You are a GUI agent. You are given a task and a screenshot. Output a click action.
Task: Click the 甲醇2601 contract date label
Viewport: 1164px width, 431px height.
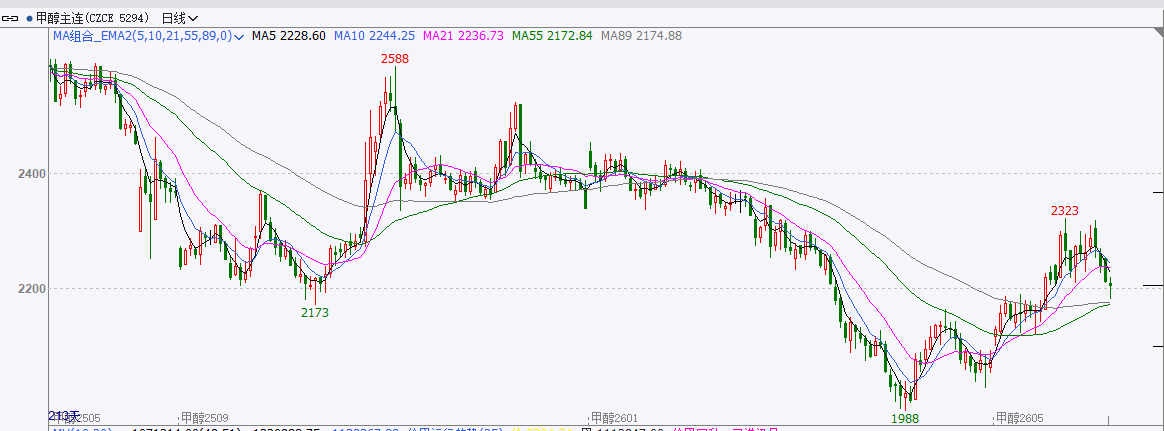point(613,417)
